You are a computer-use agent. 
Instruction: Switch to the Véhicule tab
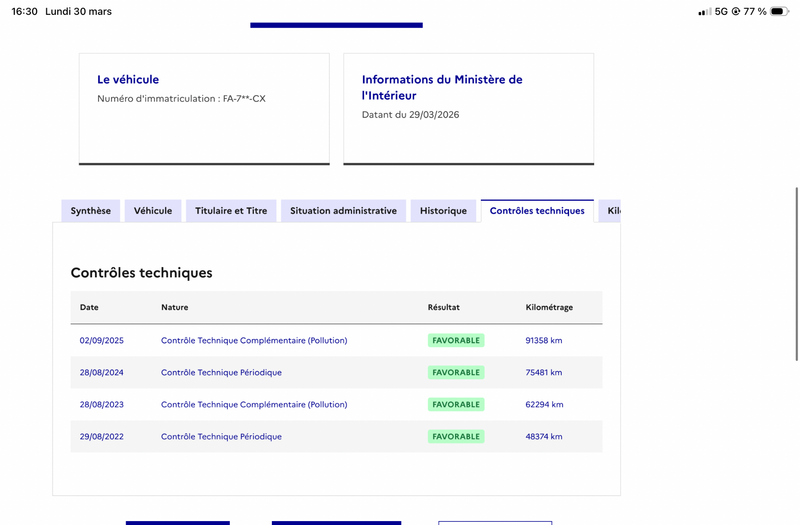coord(153,211)
